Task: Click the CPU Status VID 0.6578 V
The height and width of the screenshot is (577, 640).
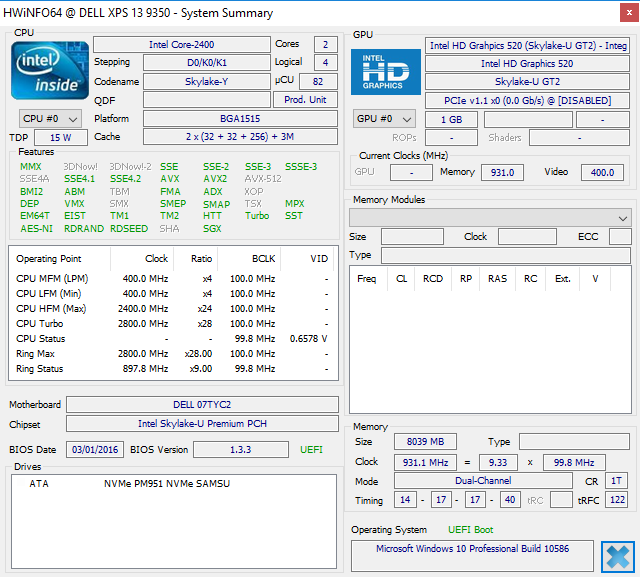Action: 308,339
